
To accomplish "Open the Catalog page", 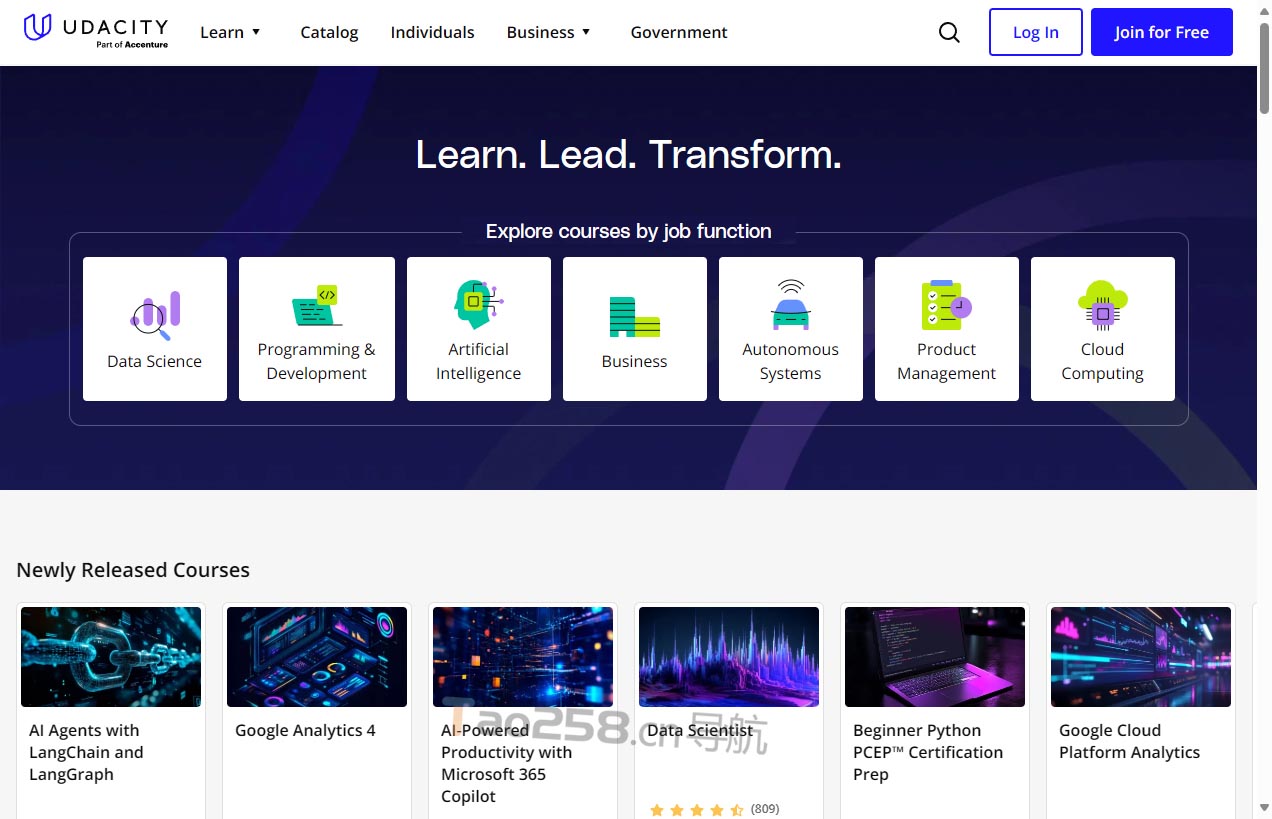I will point(329,32).
